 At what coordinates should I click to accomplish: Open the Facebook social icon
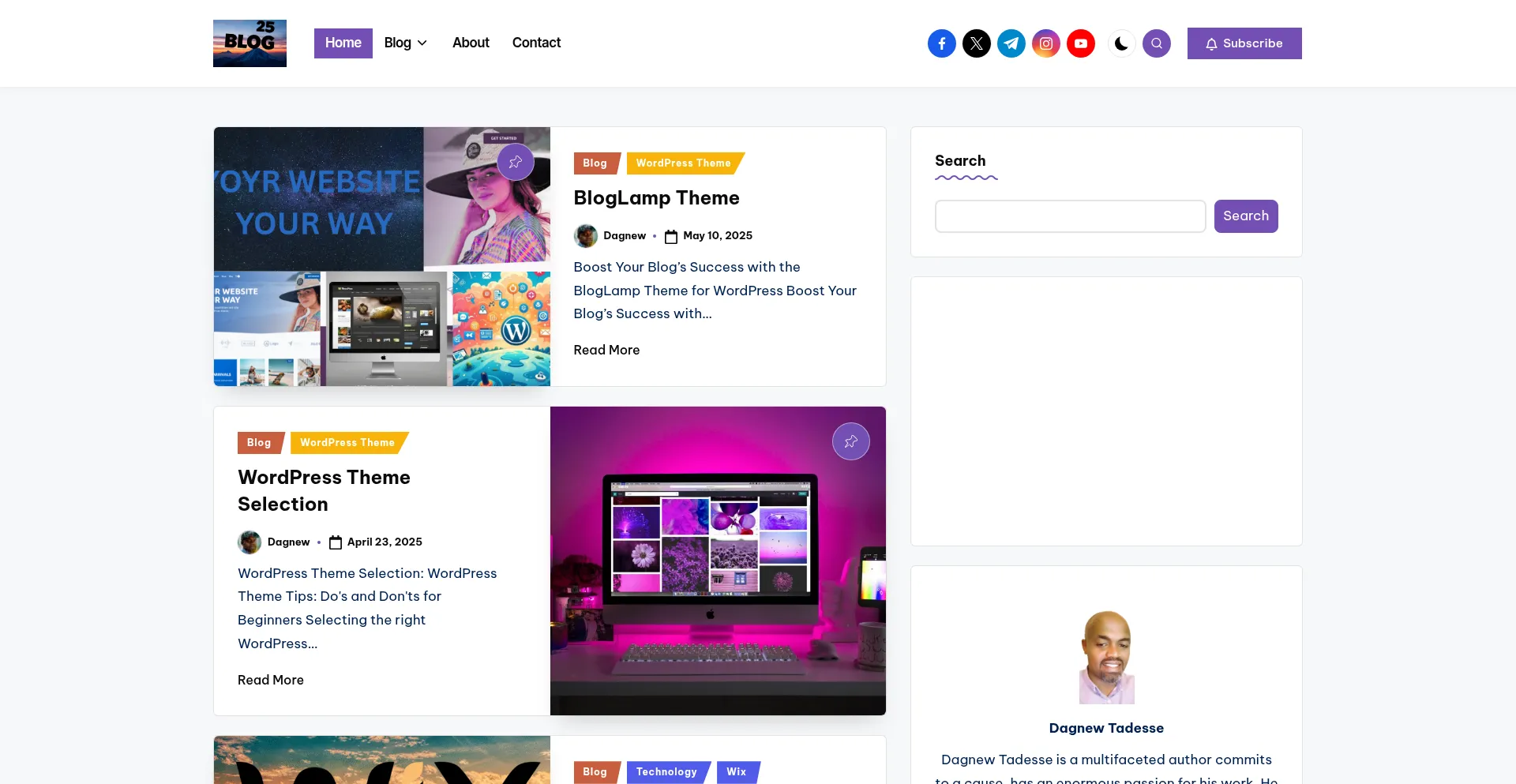941,43
